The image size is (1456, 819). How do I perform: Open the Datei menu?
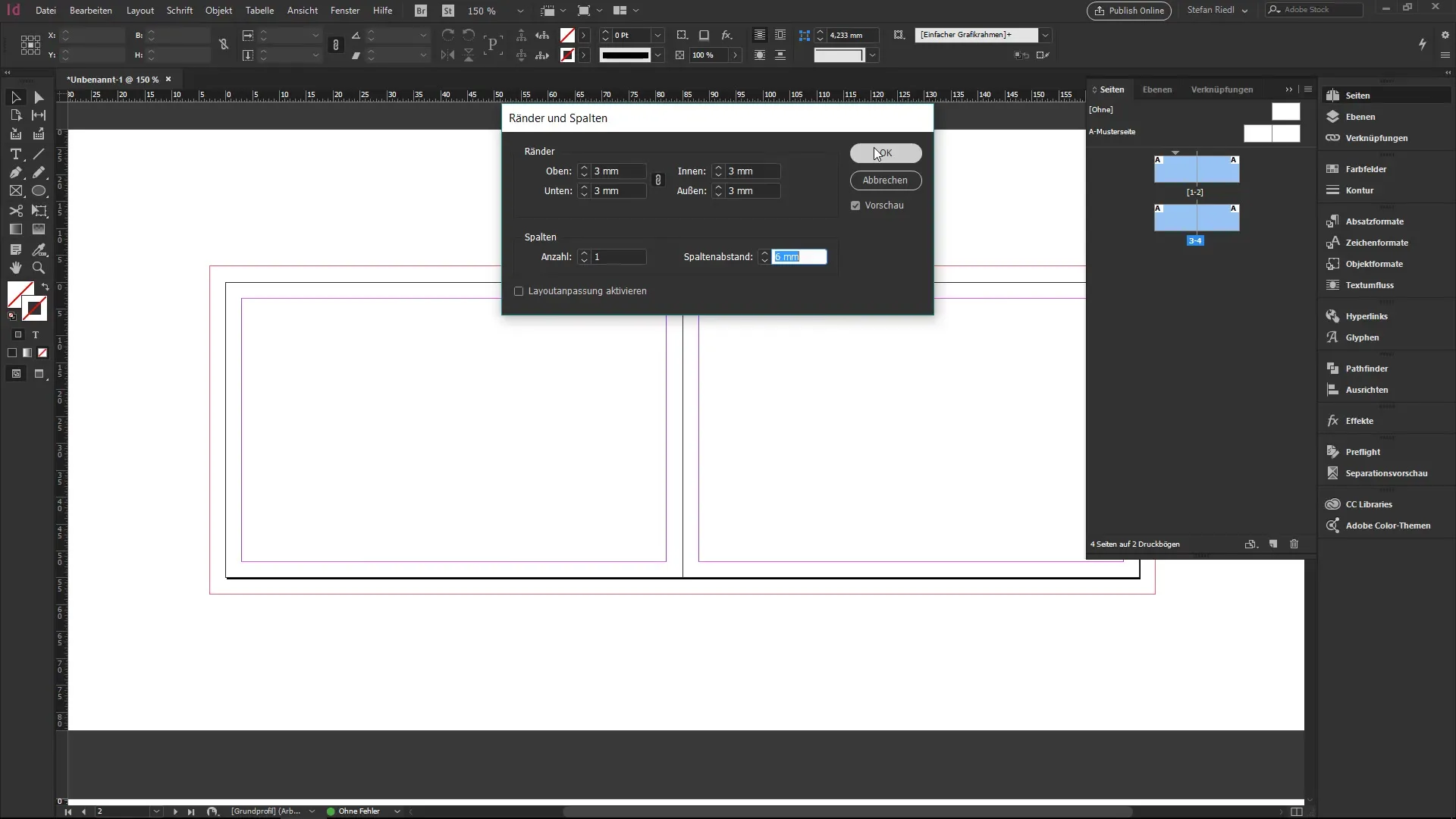tap(45, 11)
